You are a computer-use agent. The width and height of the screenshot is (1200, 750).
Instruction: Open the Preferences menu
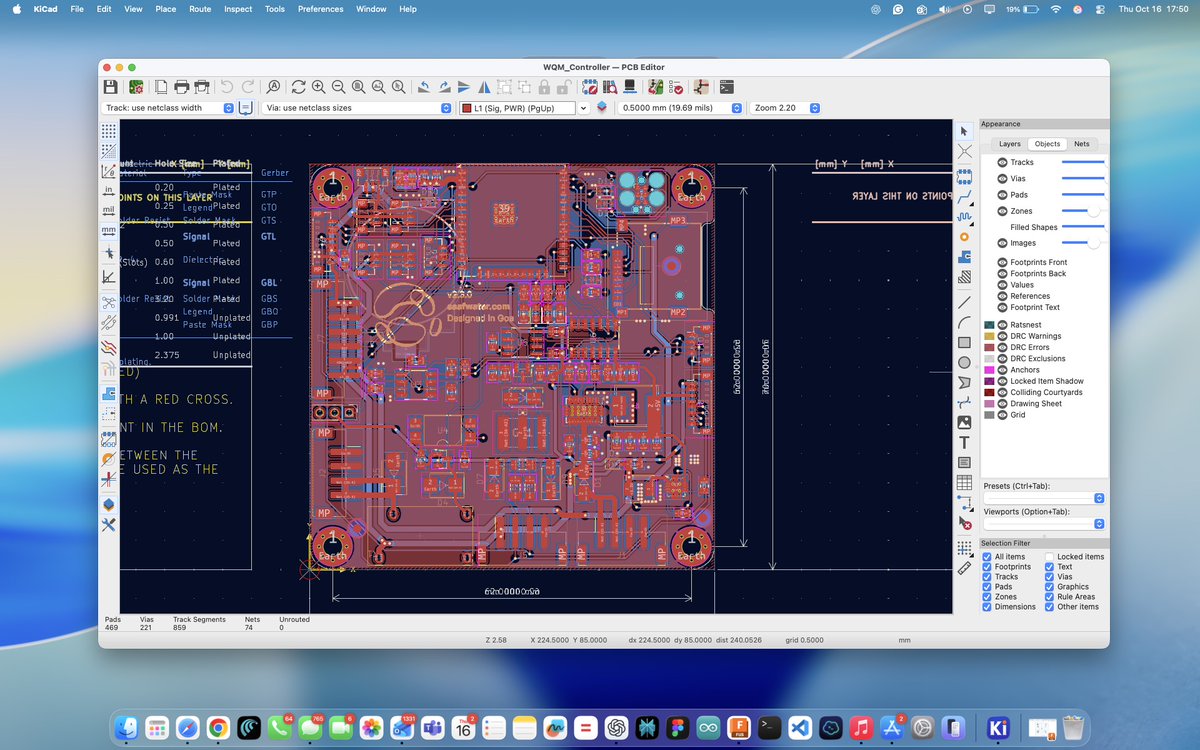click(320, 9)
